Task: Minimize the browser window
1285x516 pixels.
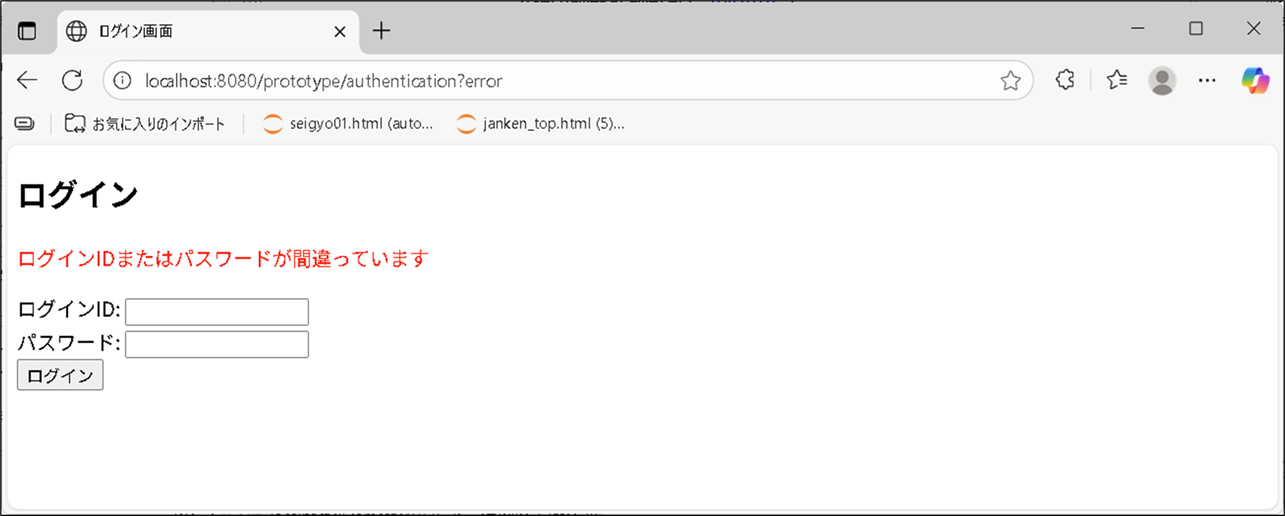Action: 1138,29
